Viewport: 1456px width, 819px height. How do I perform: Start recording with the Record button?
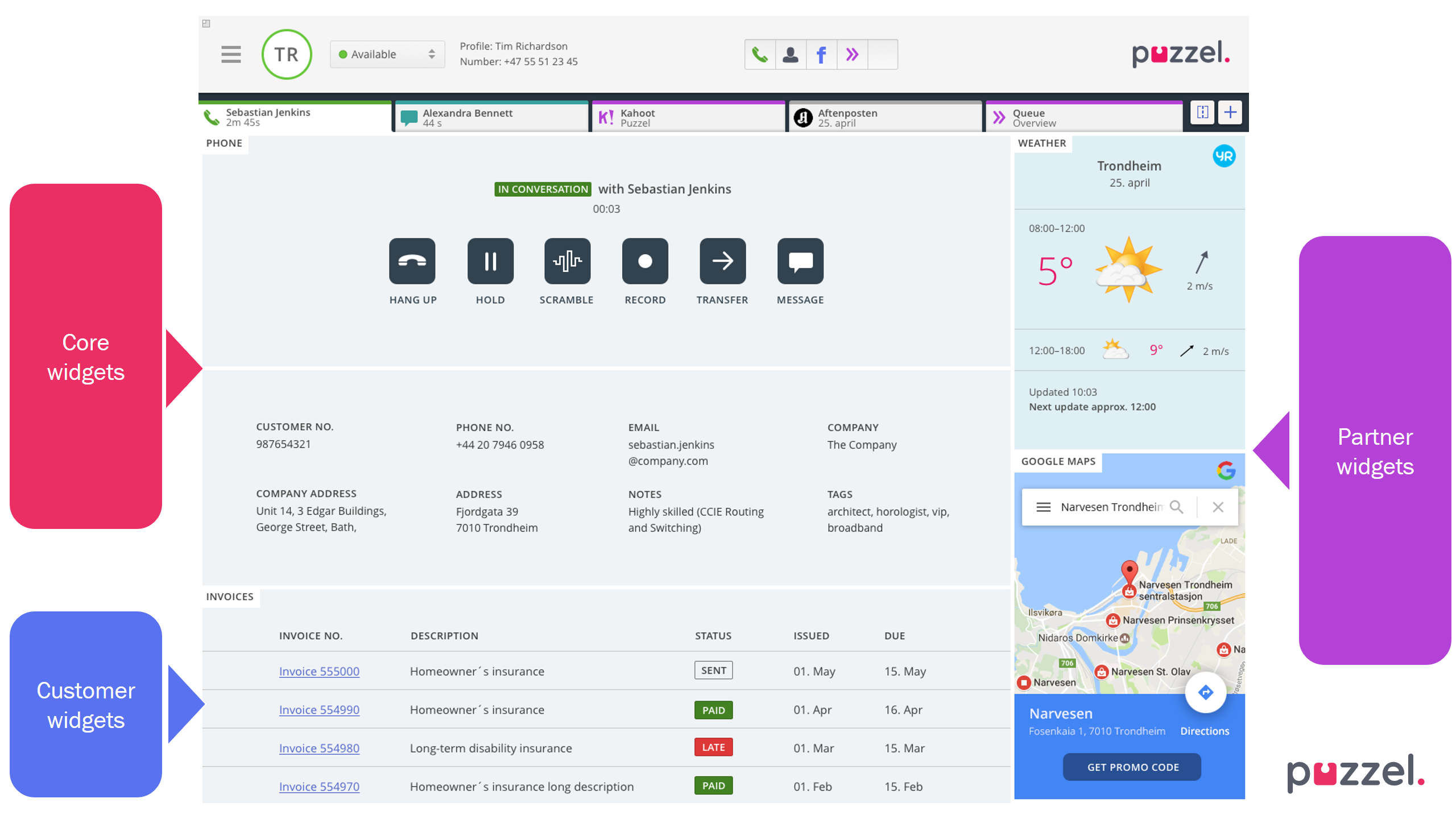coord(644,261)
